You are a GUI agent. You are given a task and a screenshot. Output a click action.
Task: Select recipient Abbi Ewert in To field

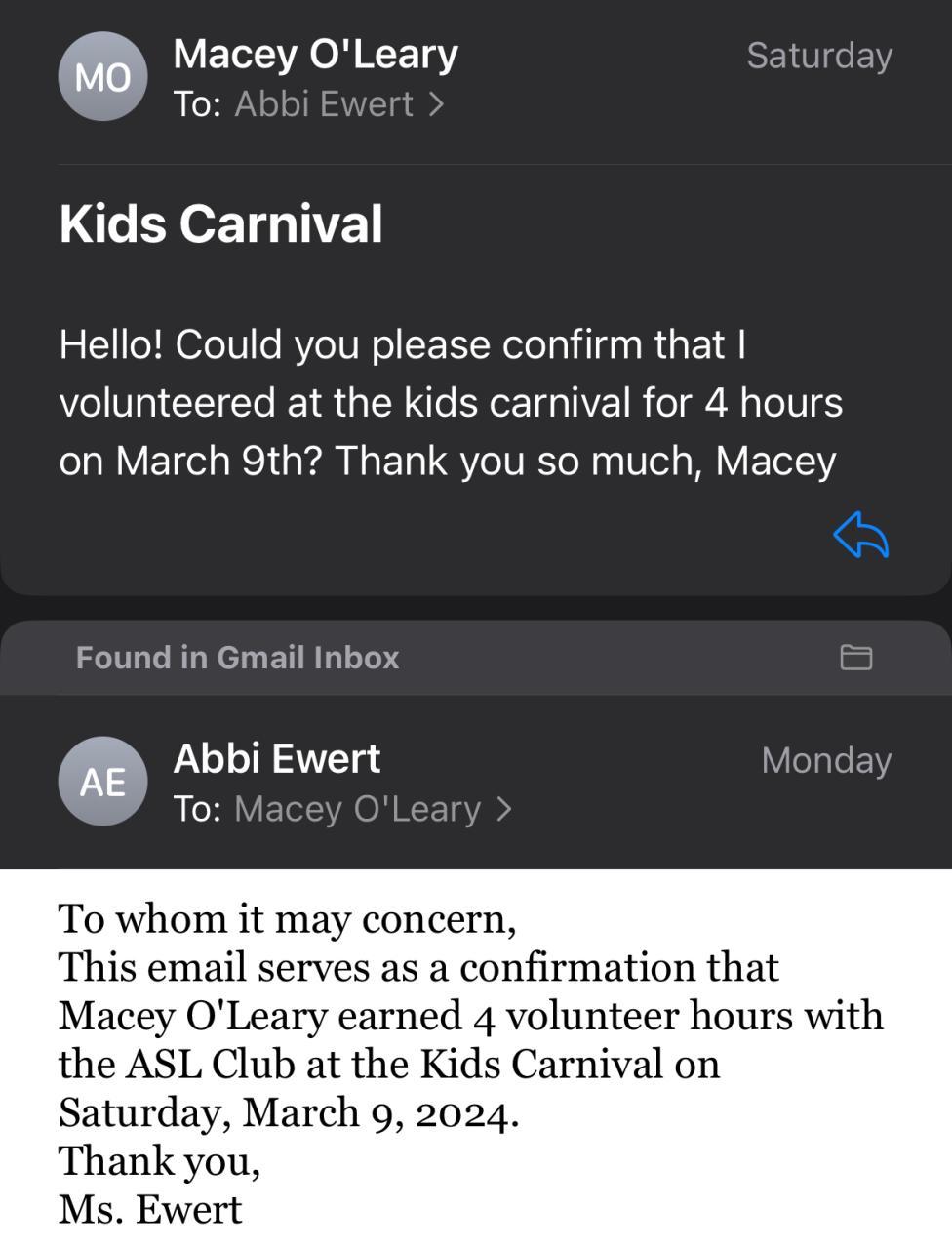(324, 104)
